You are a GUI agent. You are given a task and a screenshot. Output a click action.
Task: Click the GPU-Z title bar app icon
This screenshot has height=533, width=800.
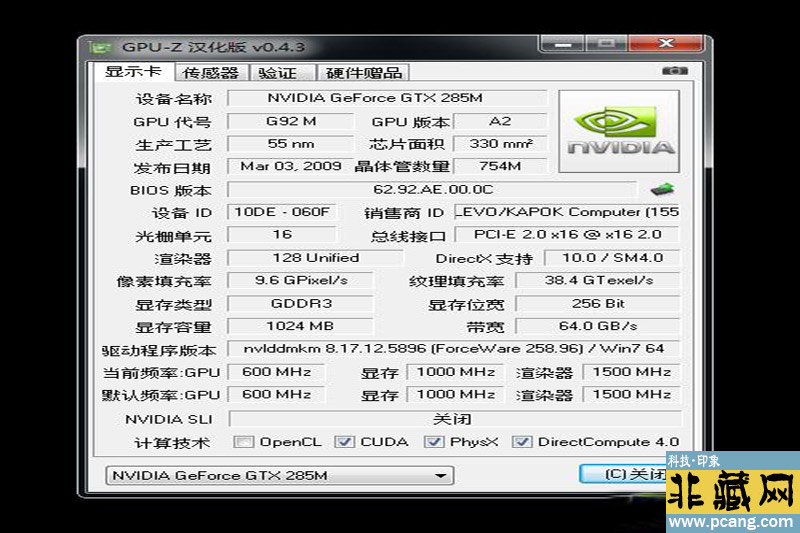pyautogui.click(x=100, y=47)
